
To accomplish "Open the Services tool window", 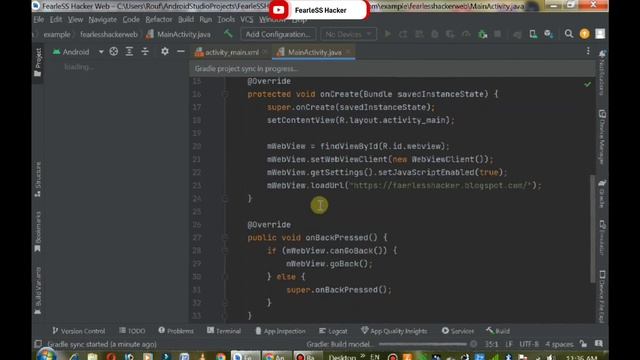I will tap(458, 331).
